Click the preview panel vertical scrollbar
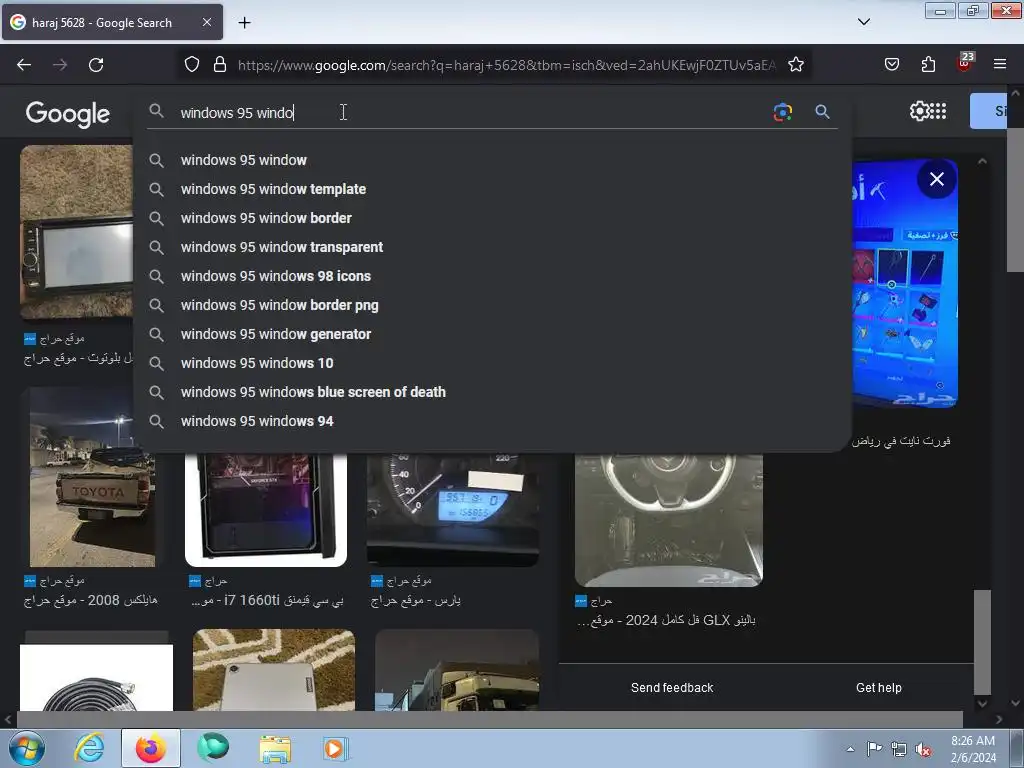 982,643
